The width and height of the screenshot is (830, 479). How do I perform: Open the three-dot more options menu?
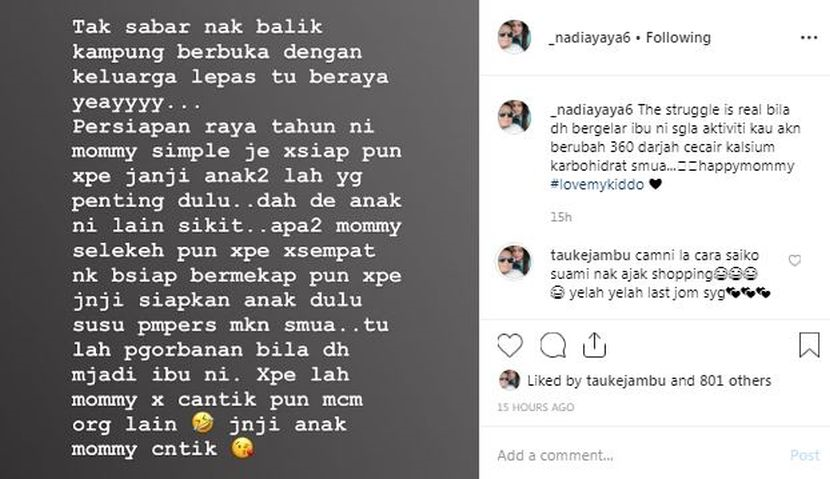click(x=809, y=38)
